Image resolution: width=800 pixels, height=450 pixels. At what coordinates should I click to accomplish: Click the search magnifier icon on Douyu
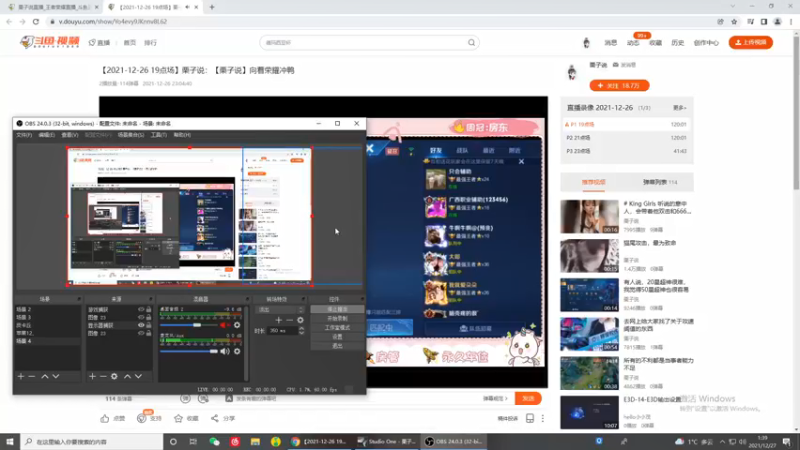tap(471, 42)
